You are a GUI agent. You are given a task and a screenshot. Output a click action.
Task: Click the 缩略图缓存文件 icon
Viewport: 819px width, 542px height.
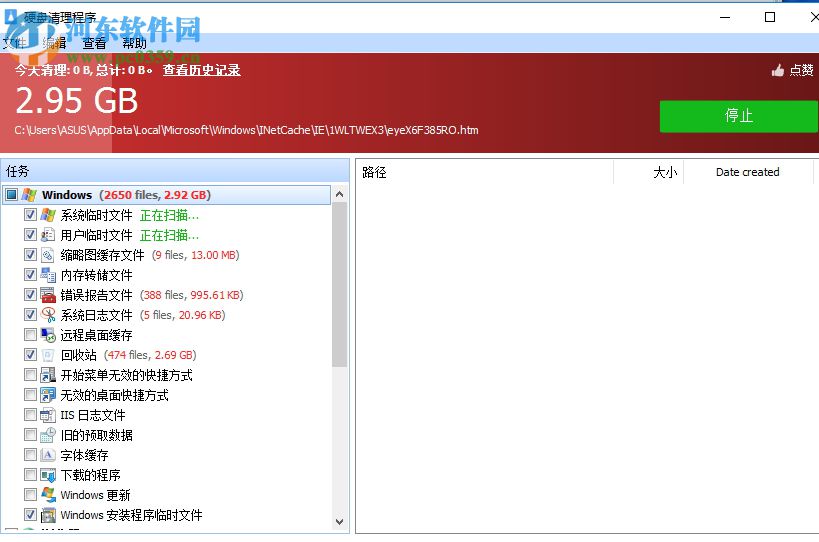[48, 255]
